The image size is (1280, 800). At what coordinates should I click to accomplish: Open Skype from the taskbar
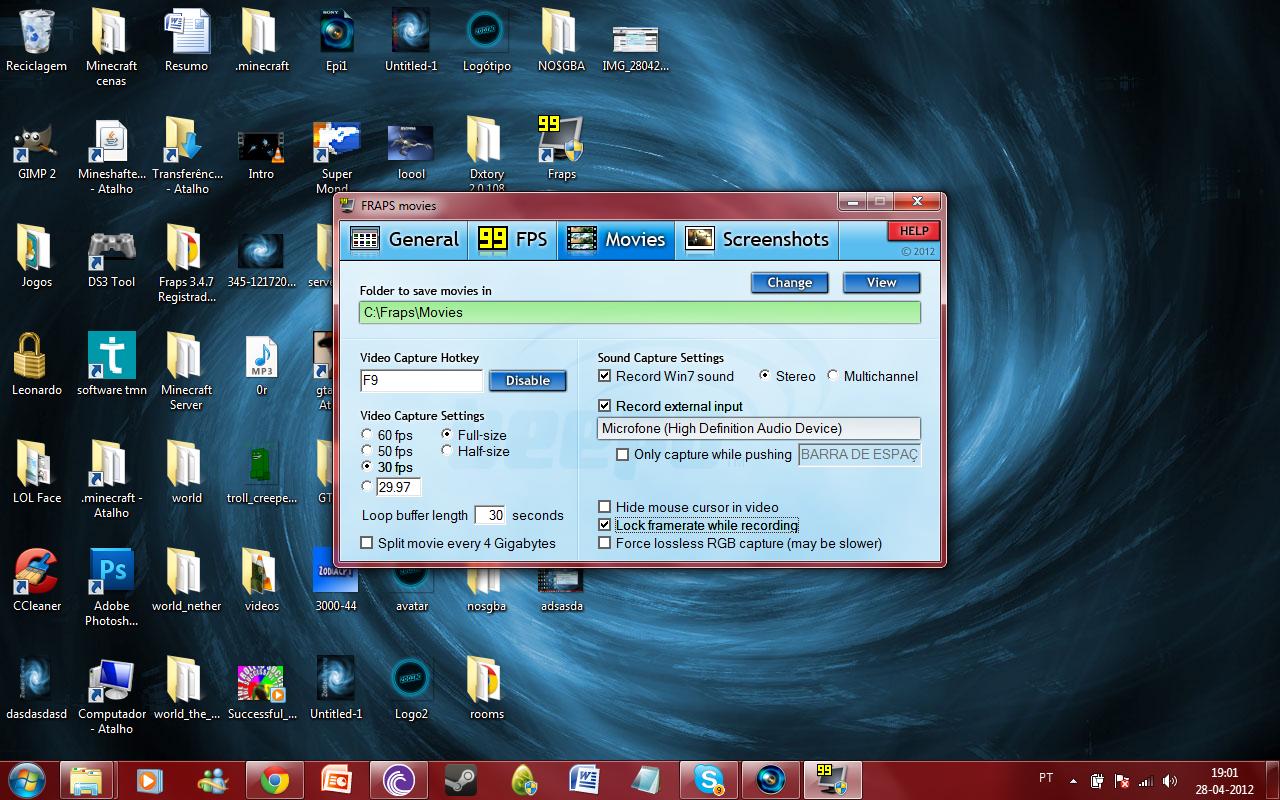(709, 778)
